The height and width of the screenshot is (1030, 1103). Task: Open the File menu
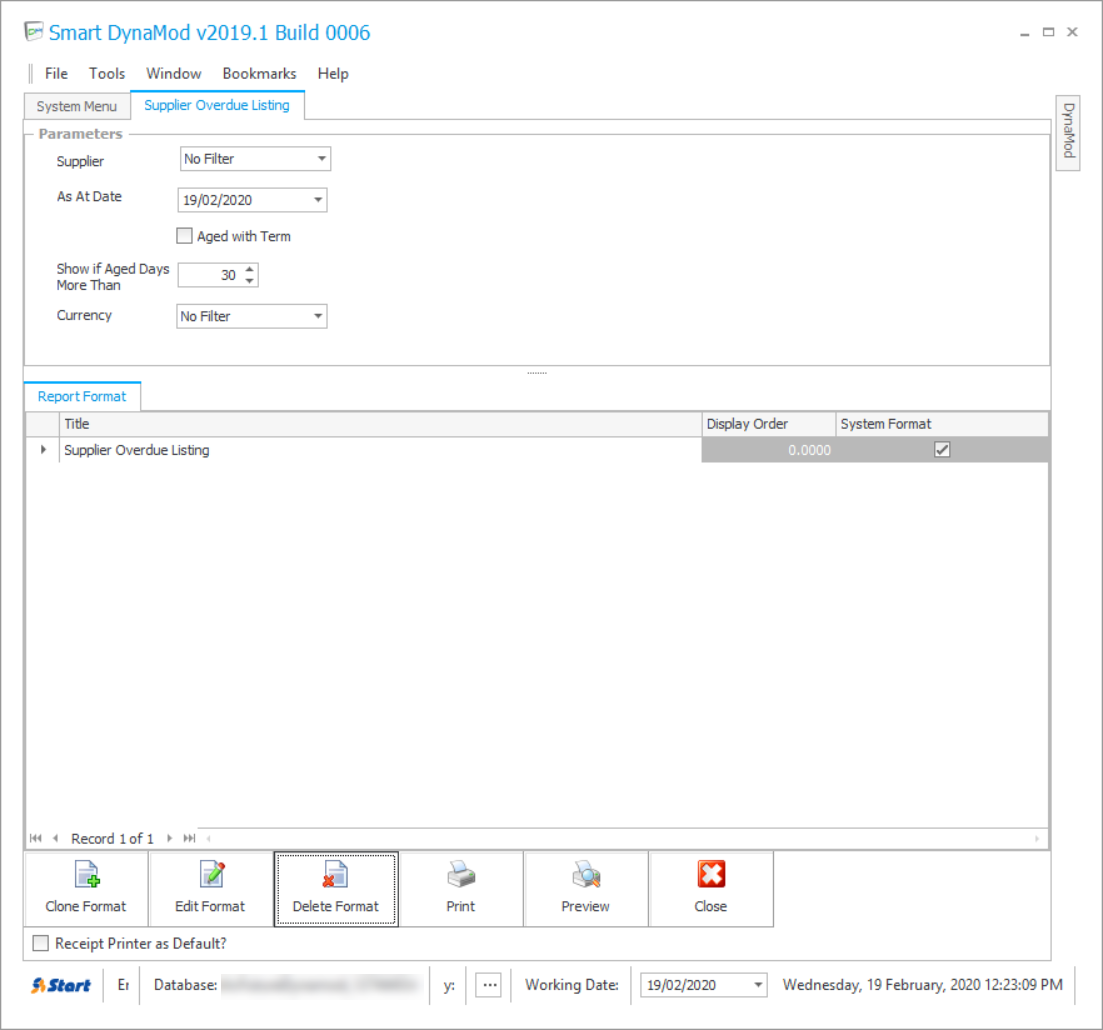click(56, 73)
